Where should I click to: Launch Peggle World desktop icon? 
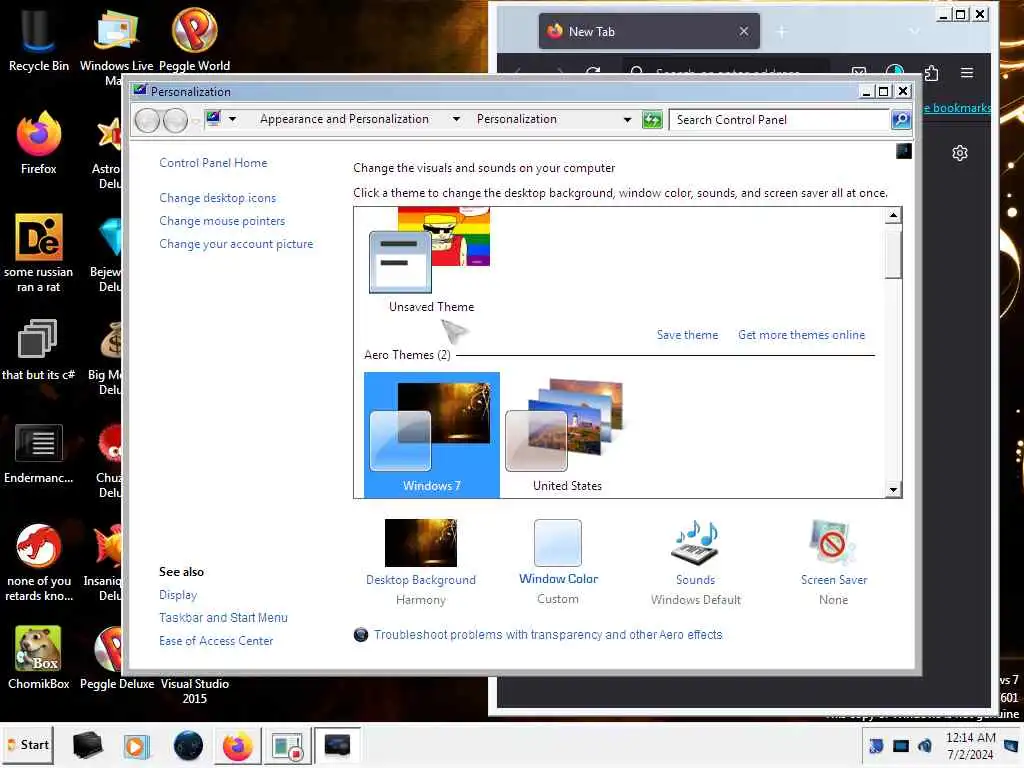tap(195, 39)
